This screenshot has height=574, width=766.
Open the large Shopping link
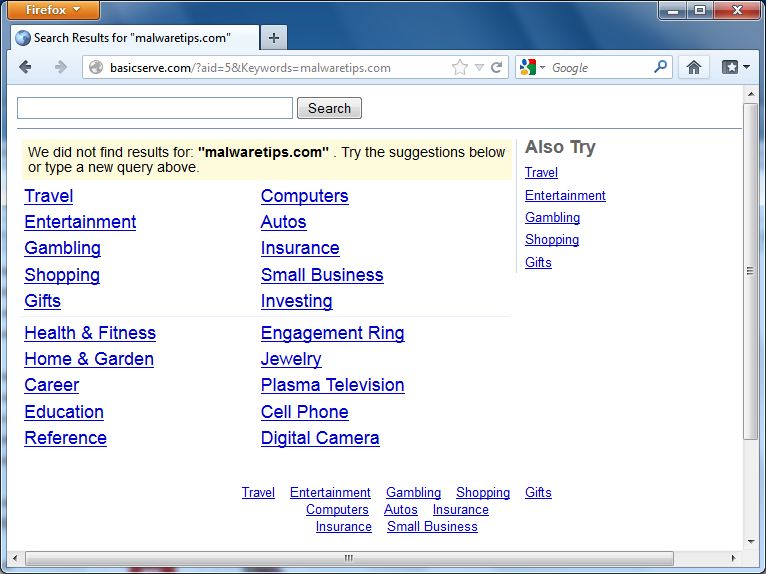[x=62, y=275]
